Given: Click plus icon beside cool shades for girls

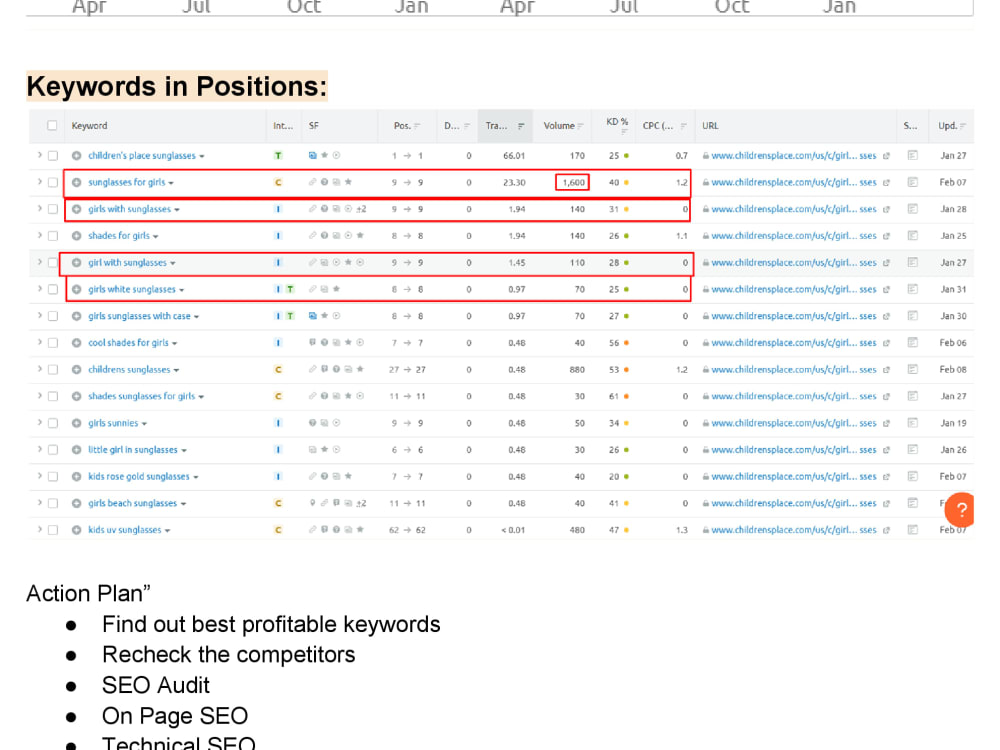Looking at the screenshot, I should click(77, 343).
